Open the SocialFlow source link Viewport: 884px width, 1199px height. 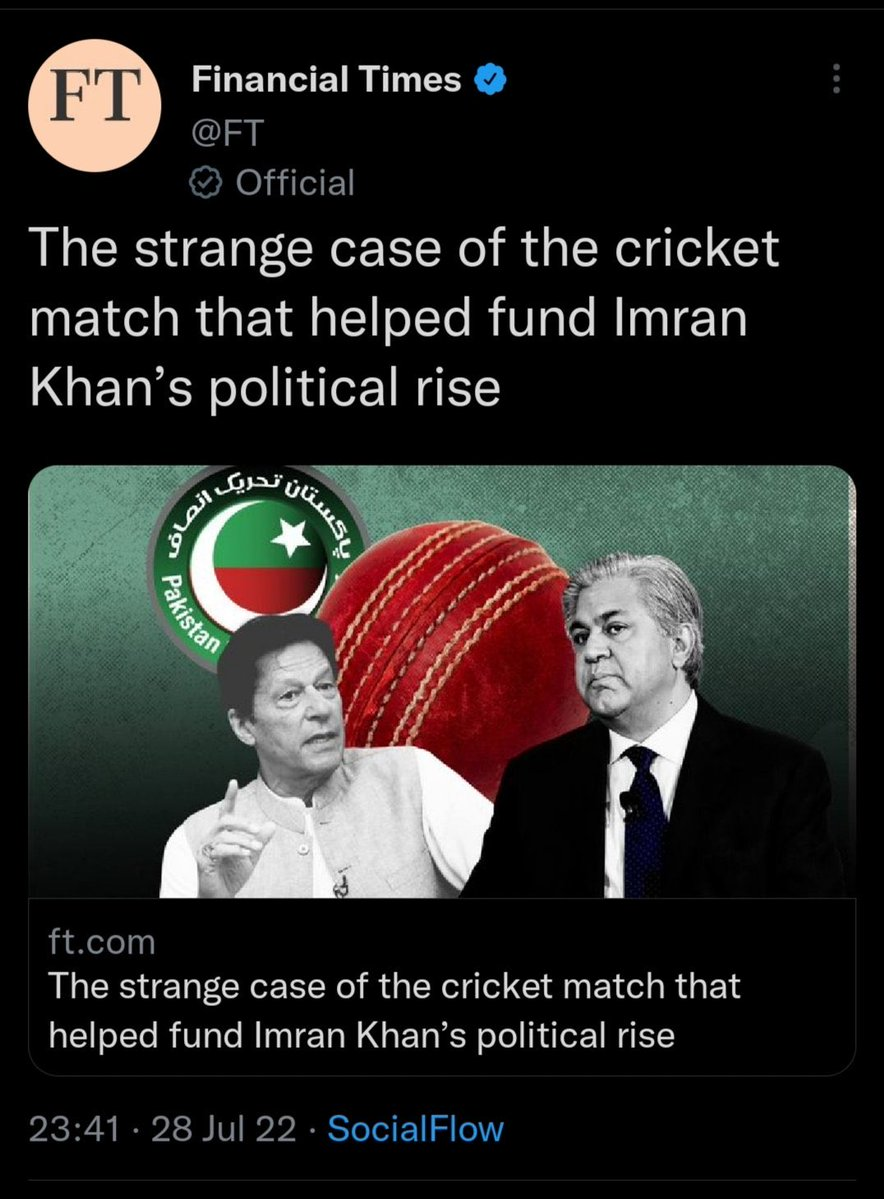coord(415,1129)
